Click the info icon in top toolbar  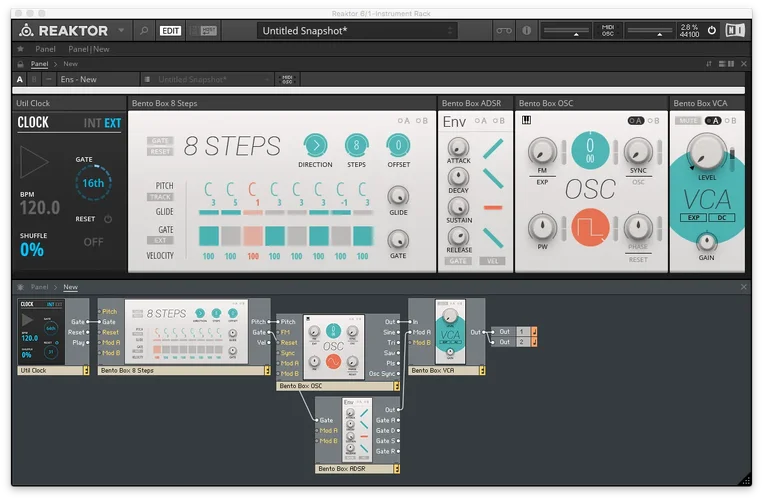pyautogui.click(x=527, y=31)
